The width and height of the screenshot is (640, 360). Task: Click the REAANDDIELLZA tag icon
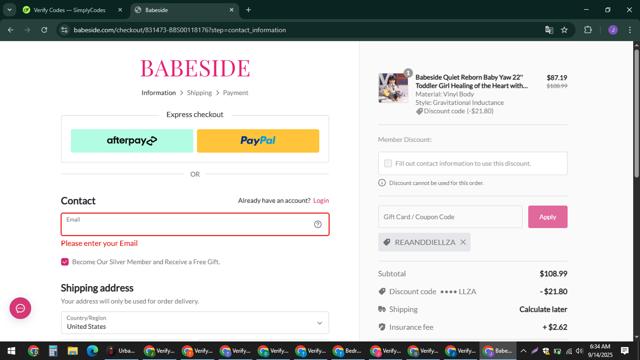(387, 242)
